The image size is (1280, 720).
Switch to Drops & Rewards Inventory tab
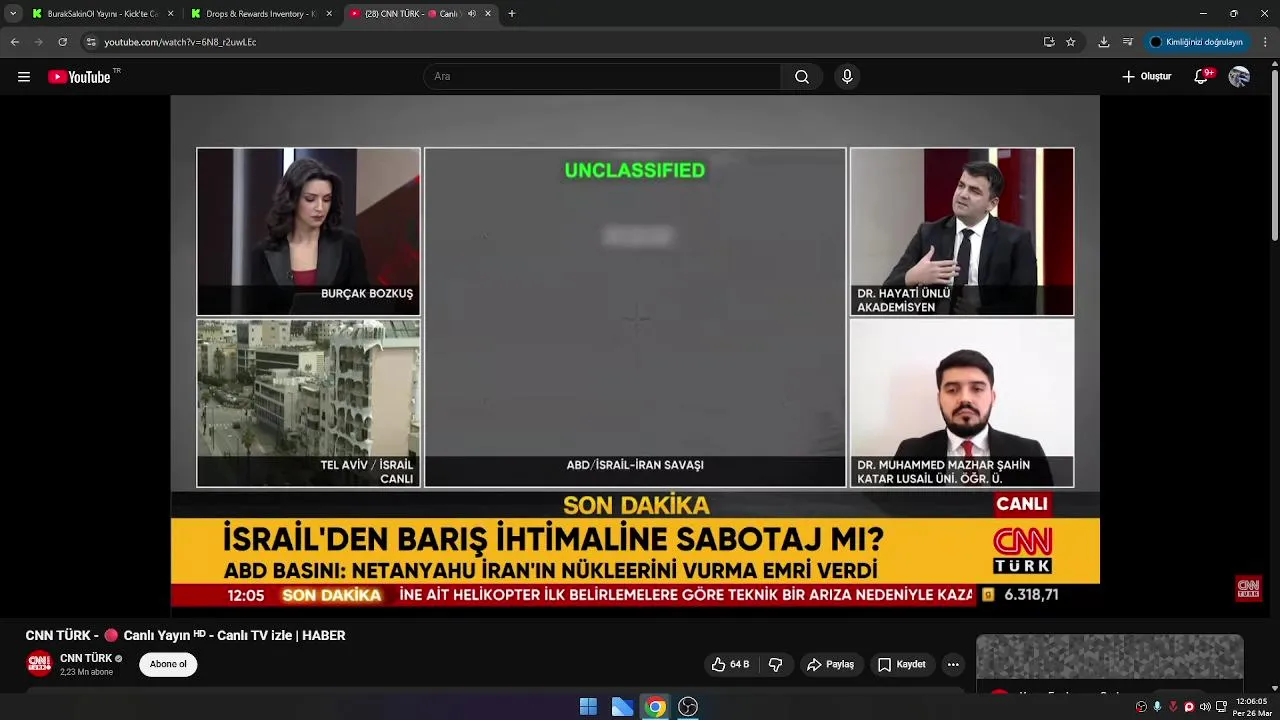coord(262,14)
